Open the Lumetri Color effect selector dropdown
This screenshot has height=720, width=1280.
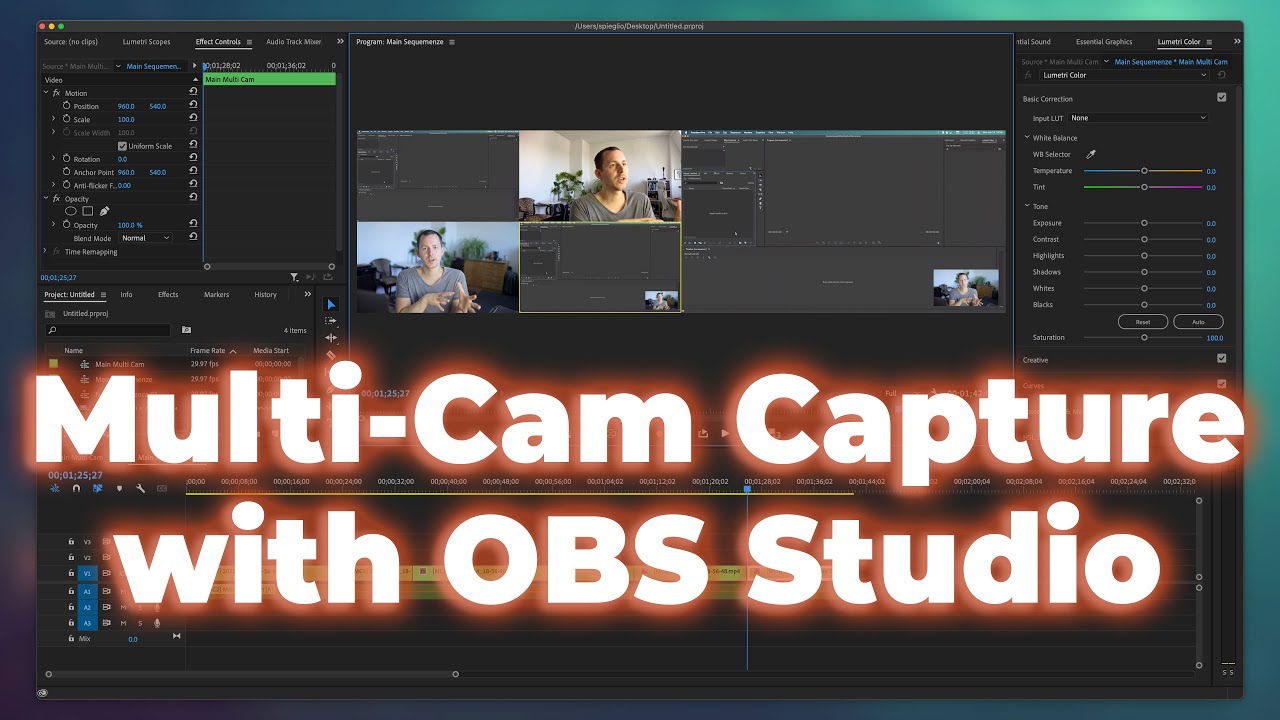(x=1124, y=75)
